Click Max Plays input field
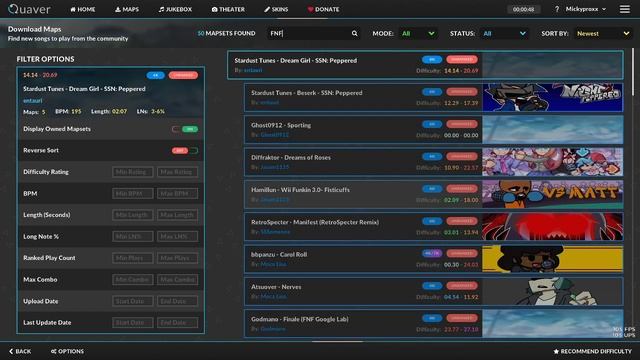 pyautogui.click(x=178, y=258)
